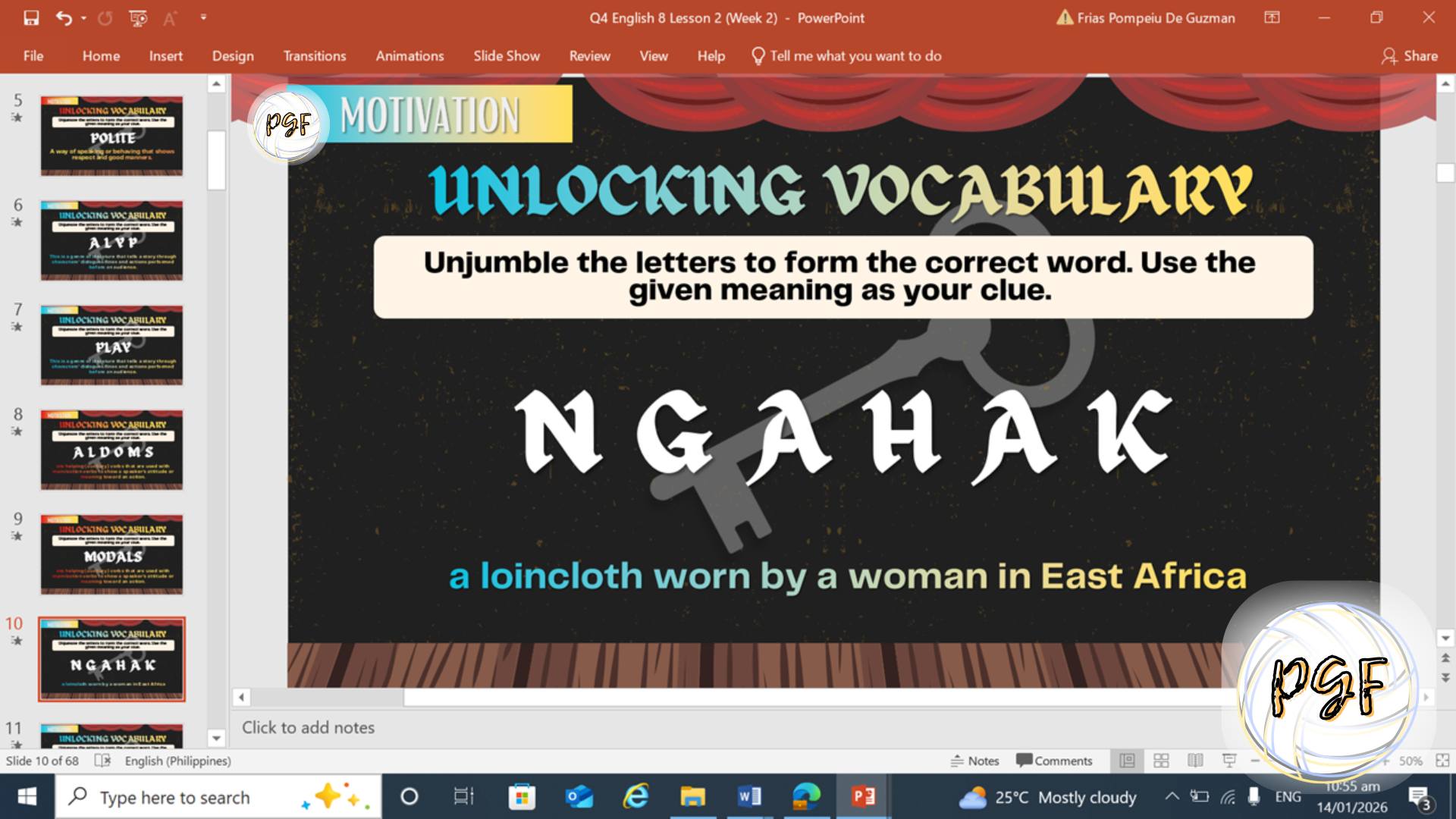Toggle the Notes pane
Image resolution: width=1456 pixels, height=819 pixels.
coord(975,761)
